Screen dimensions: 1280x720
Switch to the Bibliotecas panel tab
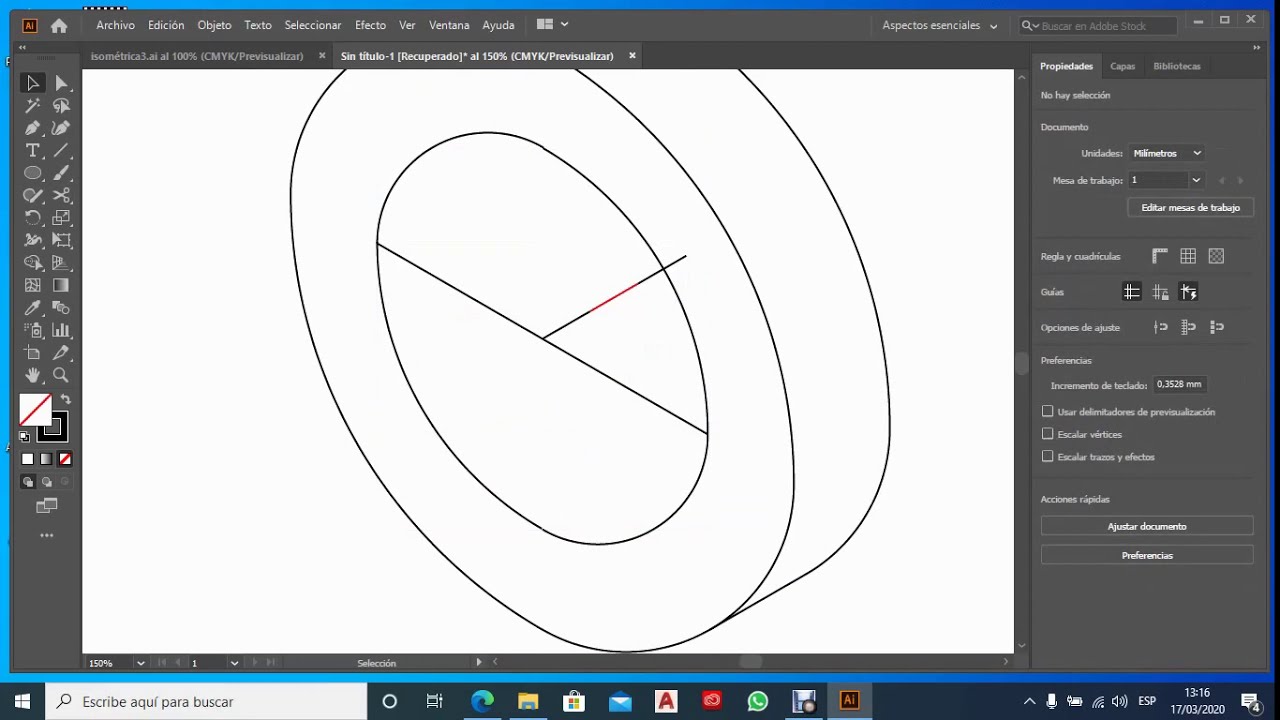coord(1177,66)
